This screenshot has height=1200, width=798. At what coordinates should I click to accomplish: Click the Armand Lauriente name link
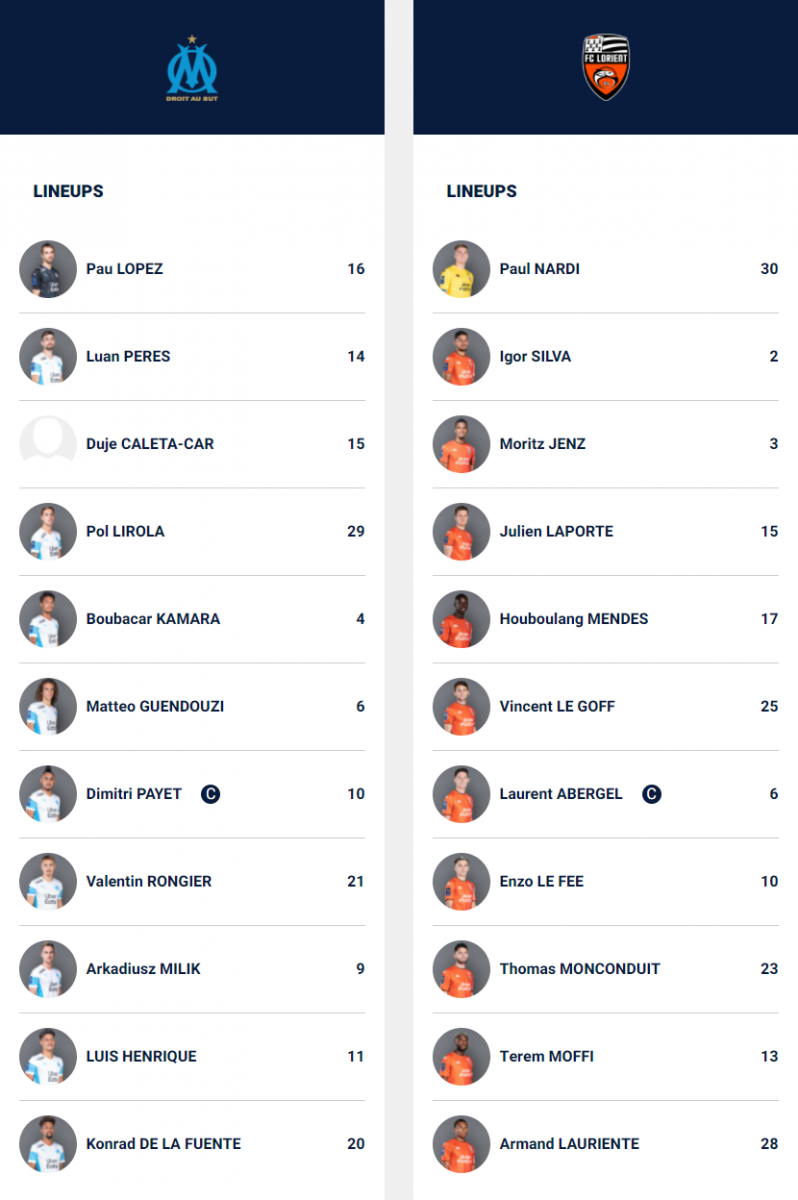tap(569, 1144)
